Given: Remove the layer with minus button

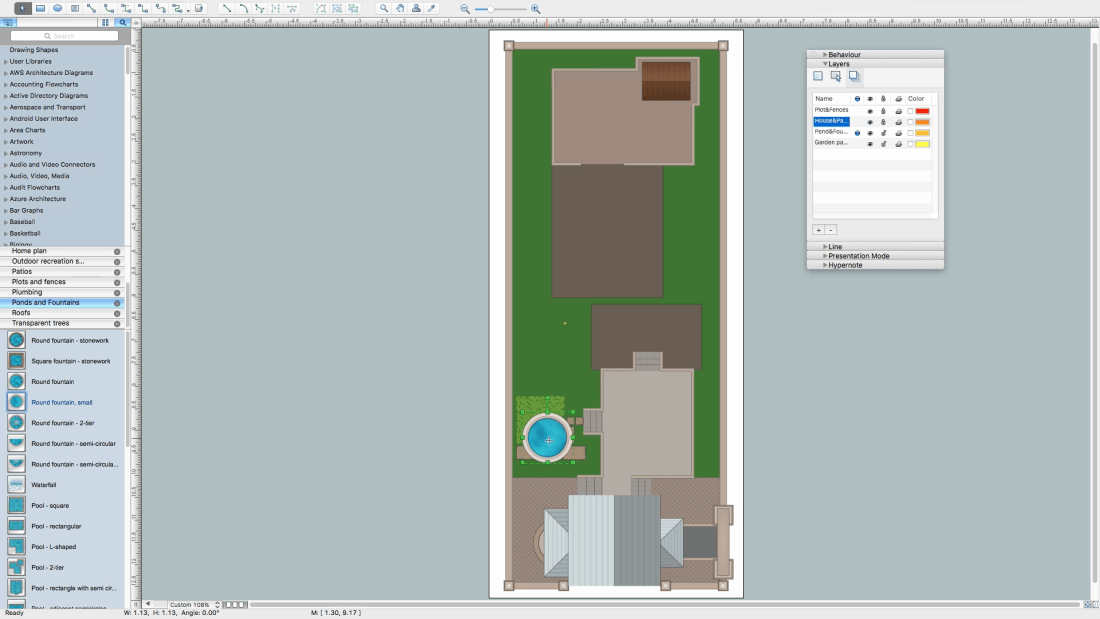Looking at the screenshot, I should pyautogui.click(x=831, y=230).
